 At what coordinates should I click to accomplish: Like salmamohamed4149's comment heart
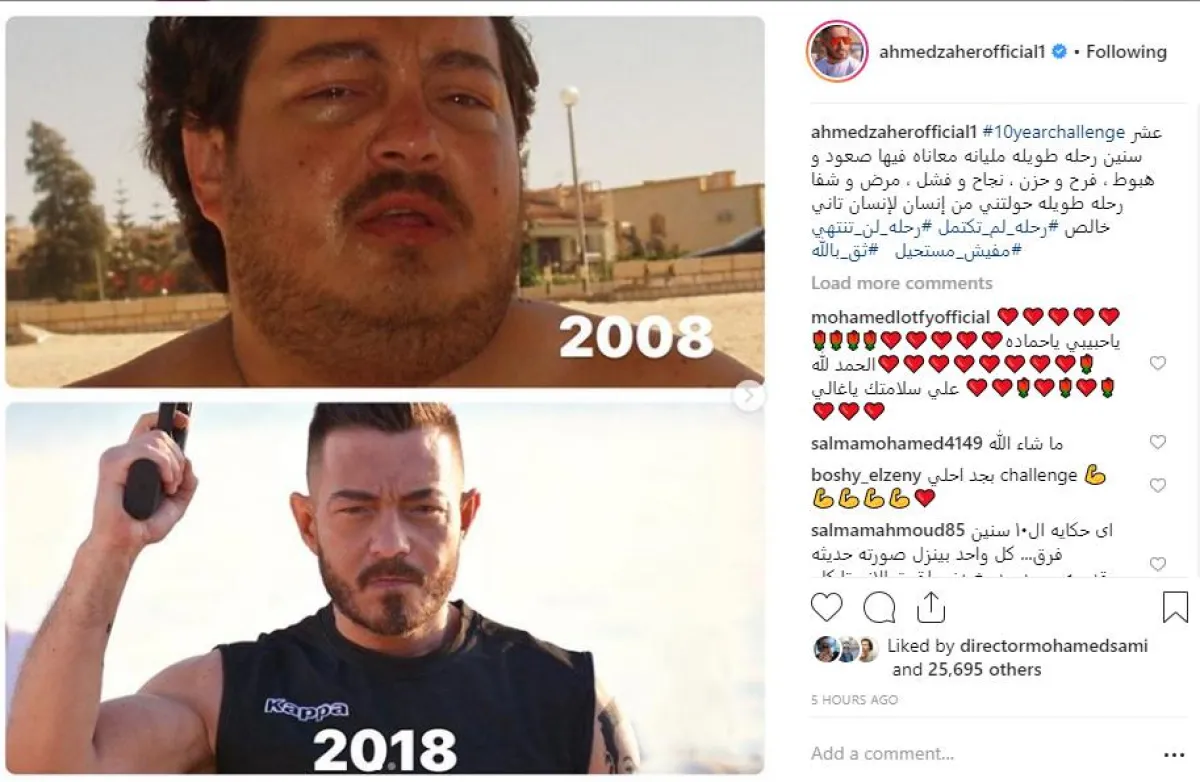click(1157, 442)
